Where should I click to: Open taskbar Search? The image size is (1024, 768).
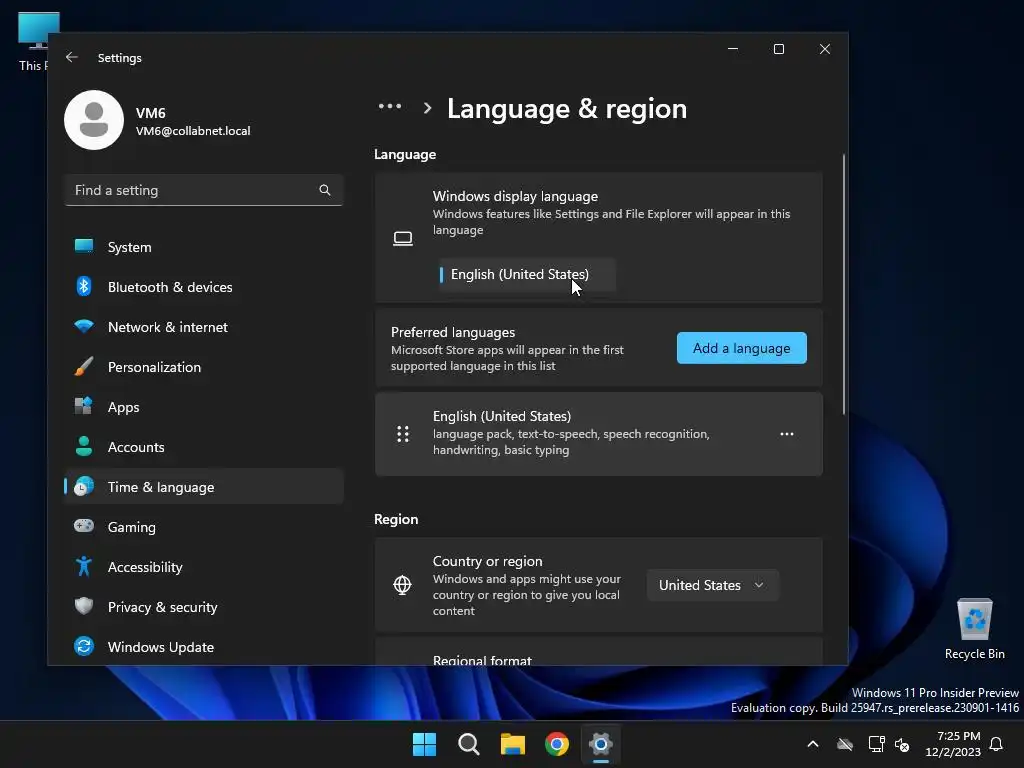click(x=469, y=744)
